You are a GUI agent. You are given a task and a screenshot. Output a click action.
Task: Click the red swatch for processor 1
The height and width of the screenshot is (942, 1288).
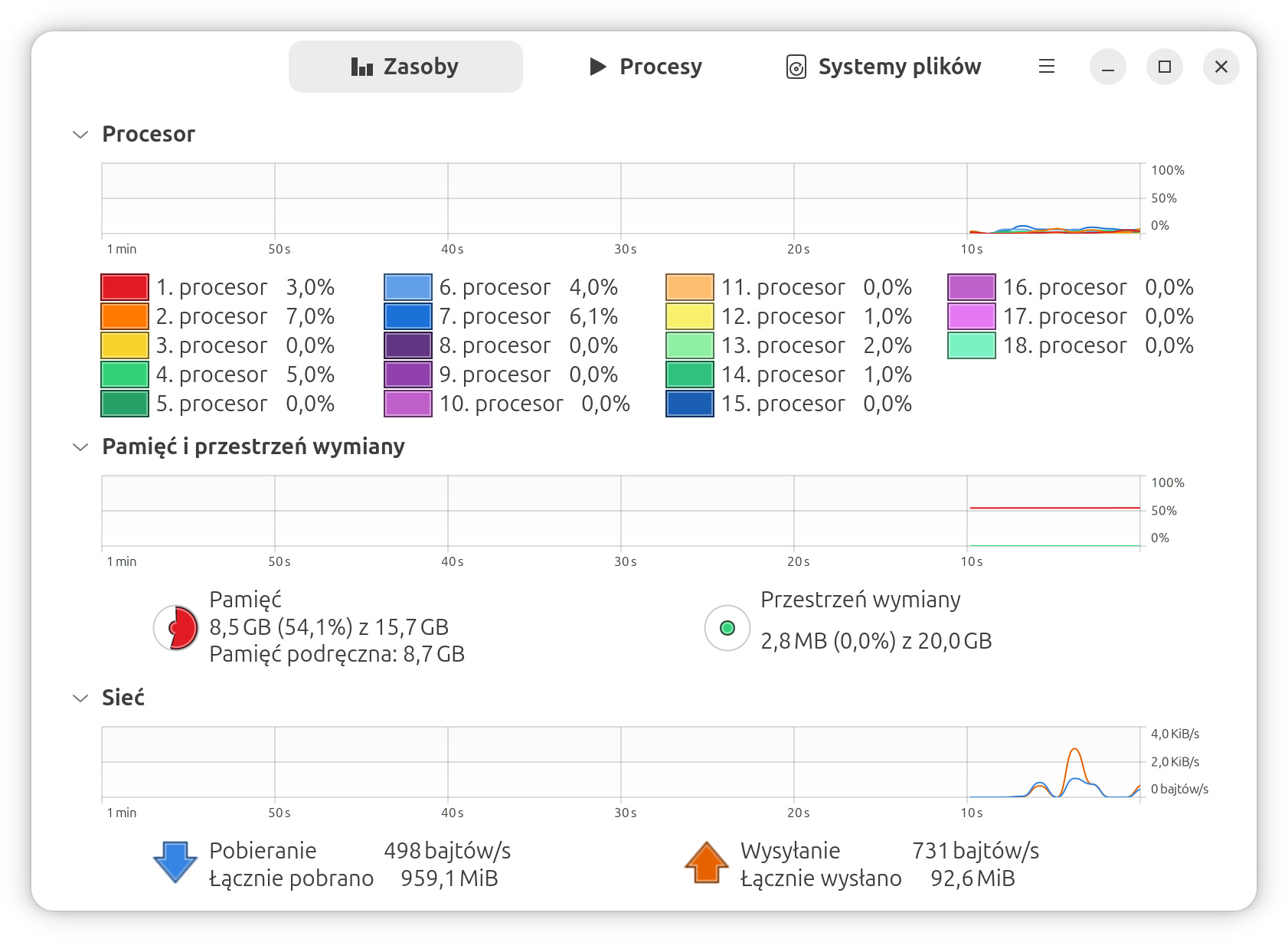pos(124,286)
